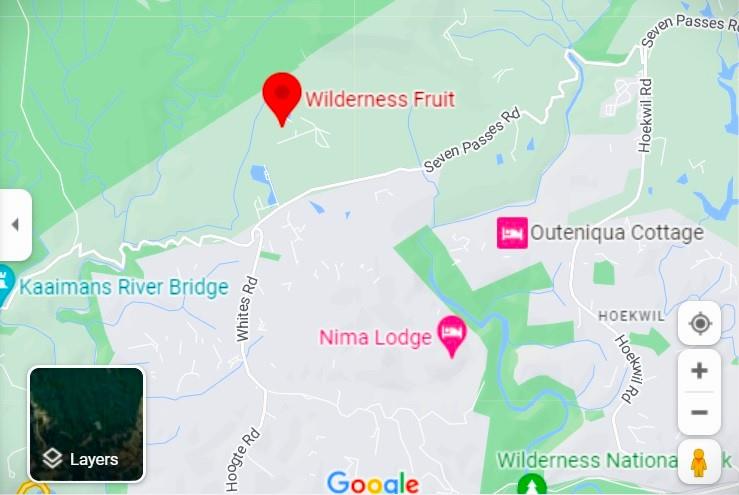Click the HOEKWIL area name

pyautogui.click(x=631, y=316)
